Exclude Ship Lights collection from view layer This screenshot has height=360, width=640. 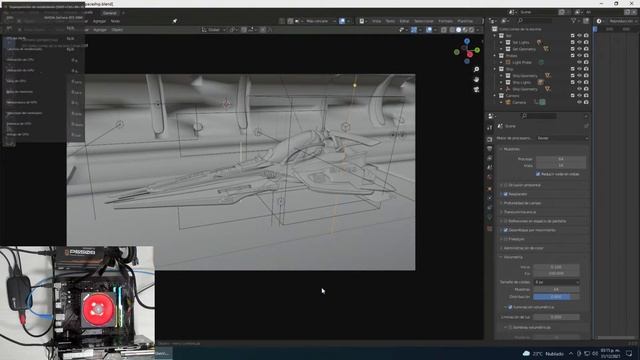click(572, 82)
